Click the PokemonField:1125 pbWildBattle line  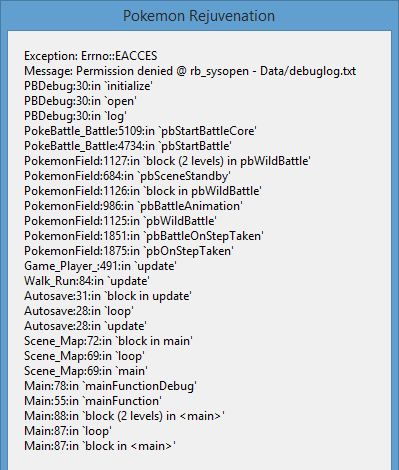tap(120, 221)
